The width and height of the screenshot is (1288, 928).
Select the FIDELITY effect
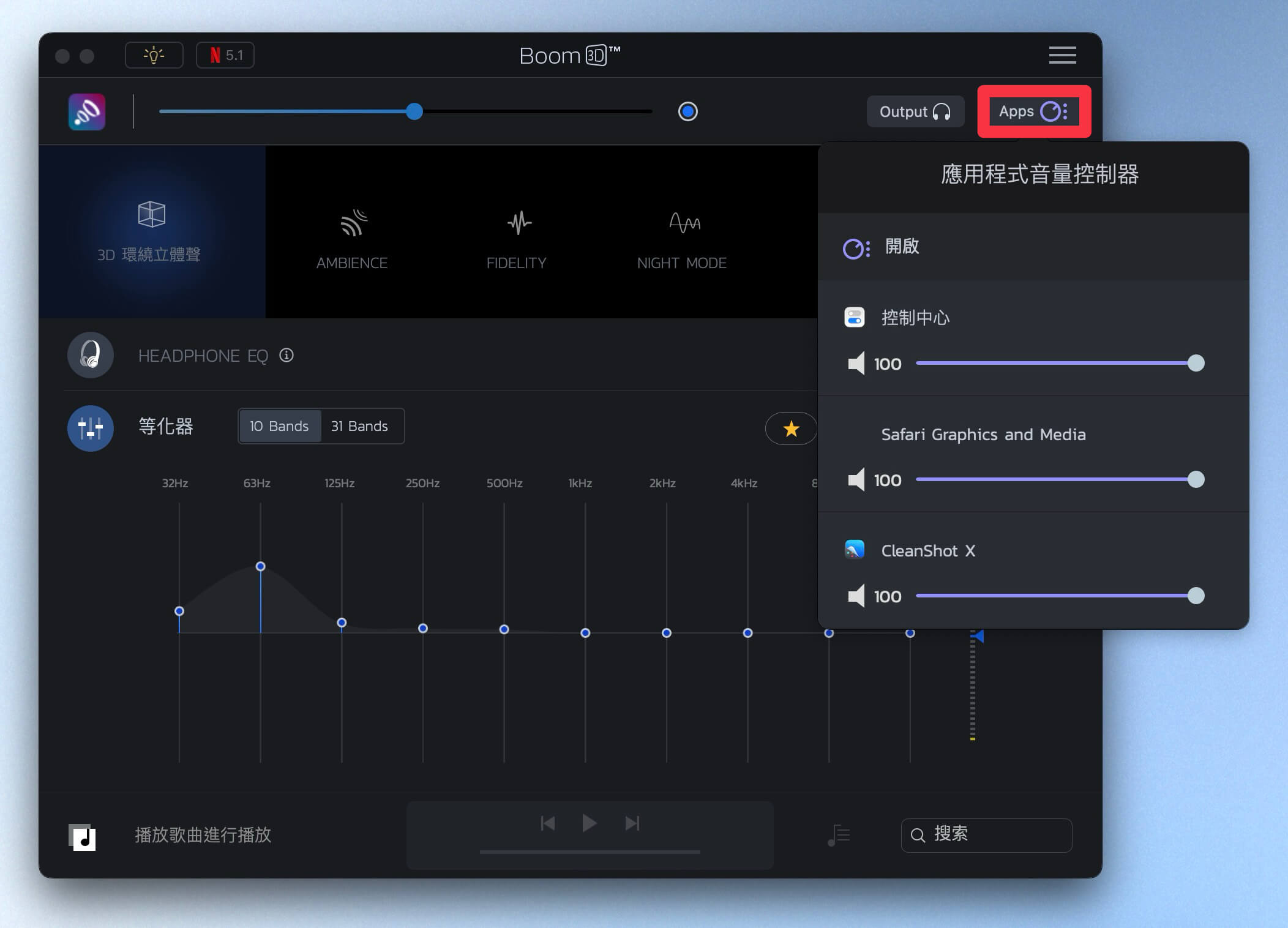[x=517, y=239]
